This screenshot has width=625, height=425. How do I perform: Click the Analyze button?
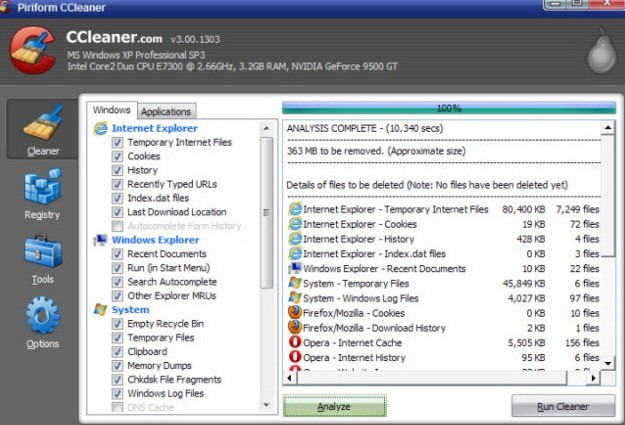(334, 407)
